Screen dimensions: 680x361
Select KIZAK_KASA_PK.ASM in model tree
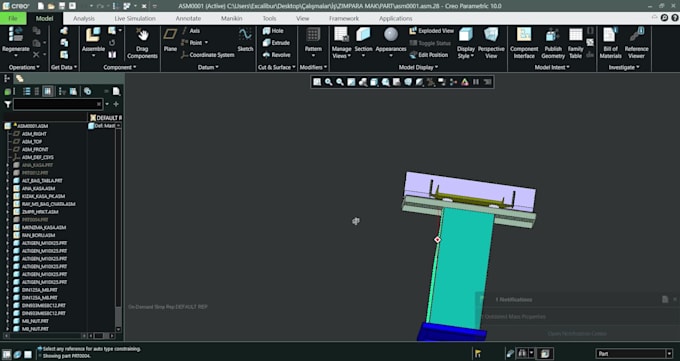[43, 196]
